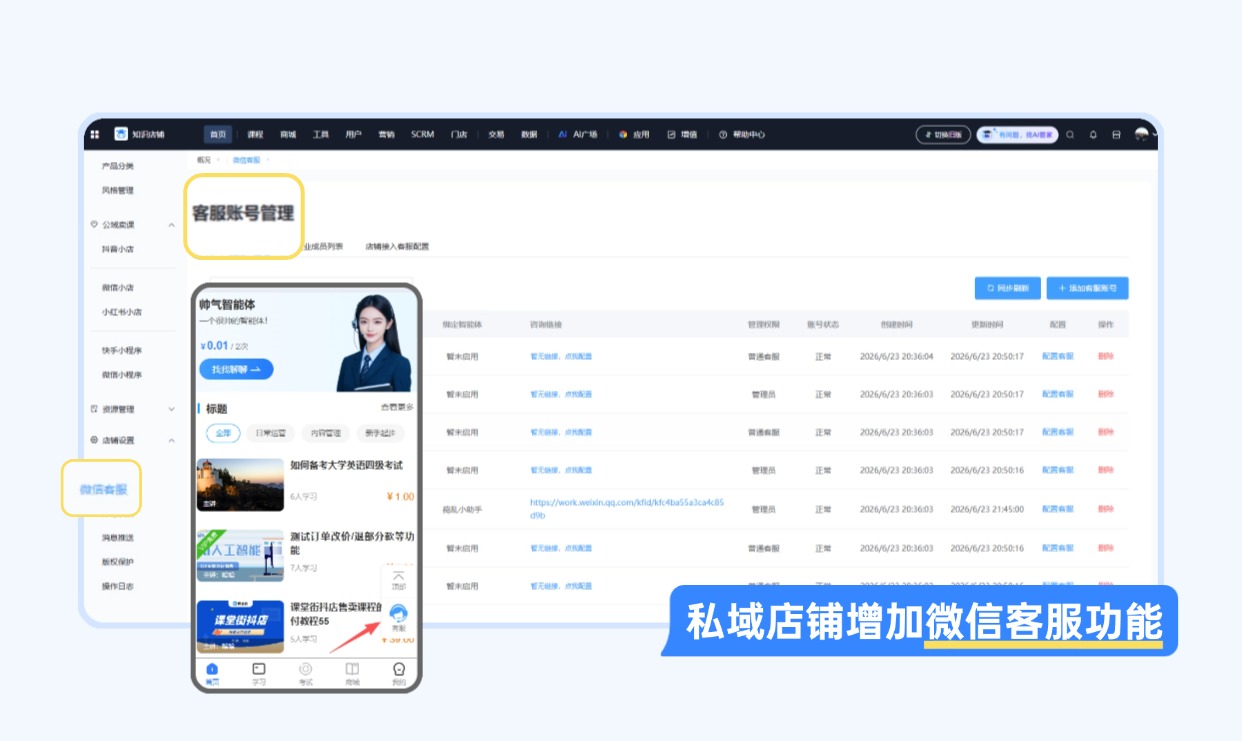Open the 微信小店 sidebar item

pyautogui.click(x=118, y=288)
